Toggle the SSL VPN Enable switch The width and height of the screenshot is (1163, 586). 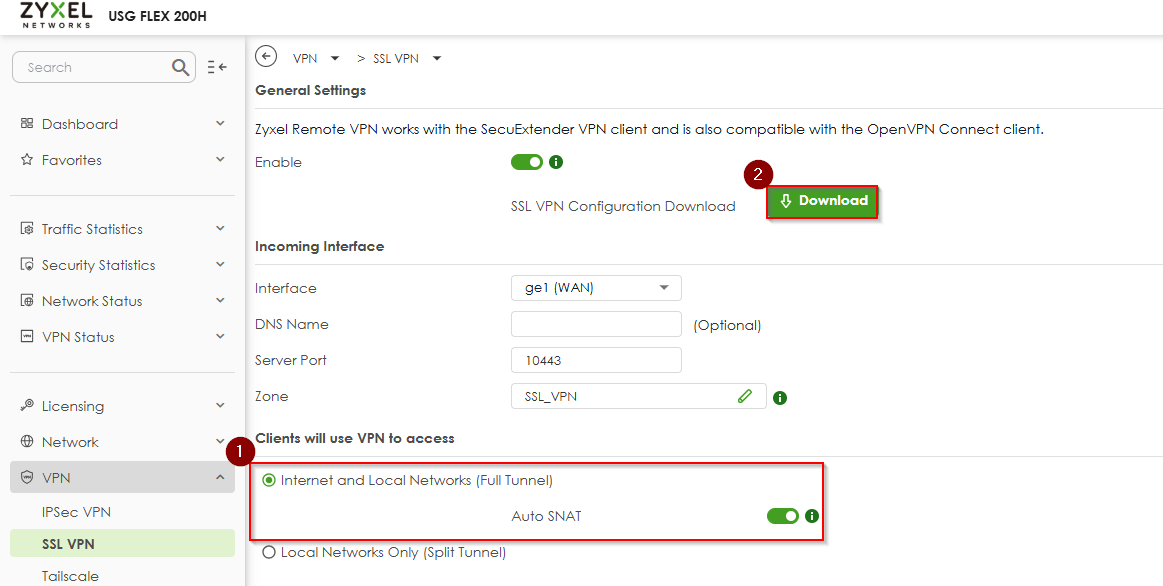point(527,162)
